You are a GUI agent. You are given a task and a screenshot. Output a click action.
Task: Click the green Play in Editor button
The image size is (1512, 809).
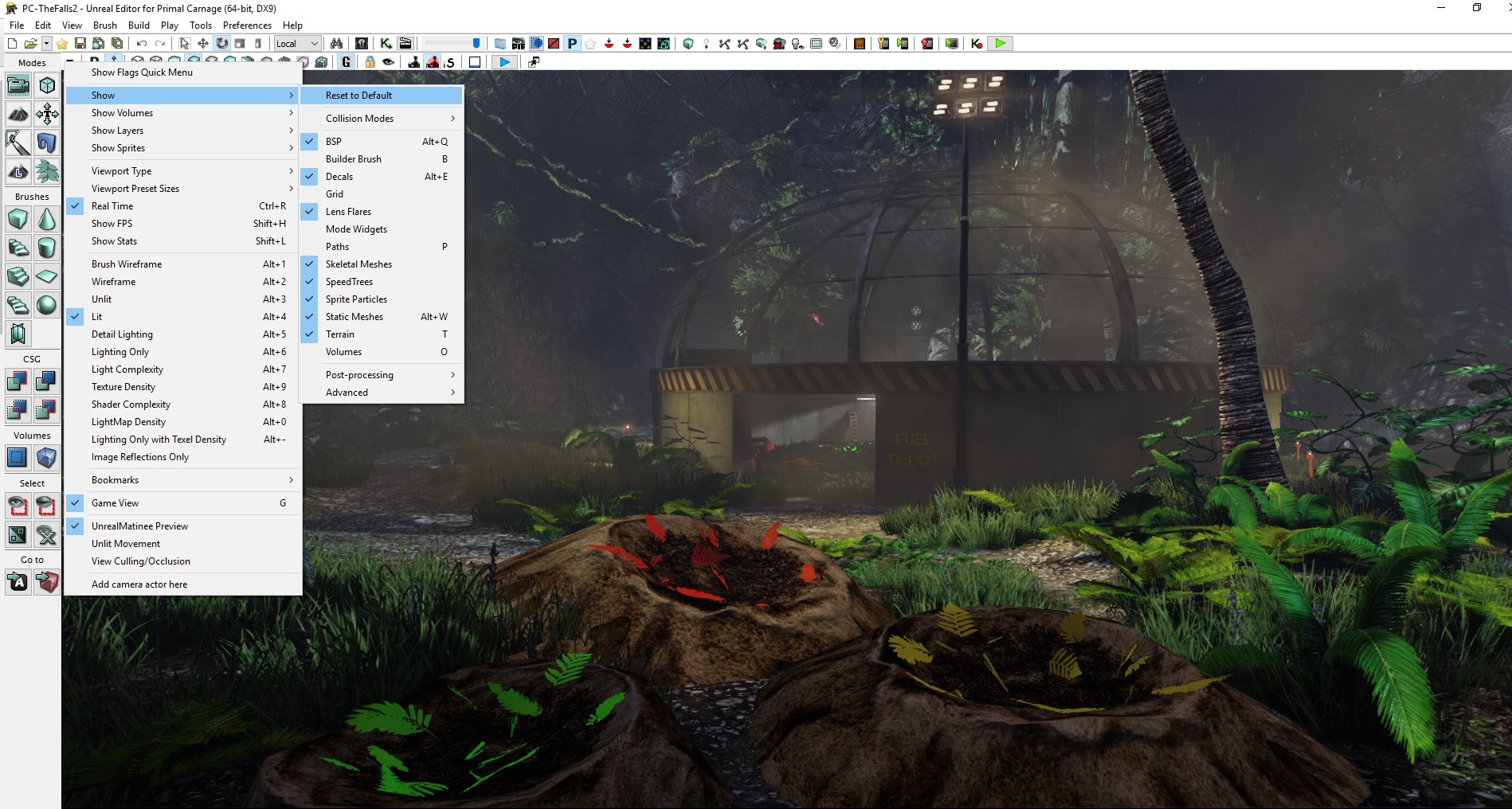1001,44
